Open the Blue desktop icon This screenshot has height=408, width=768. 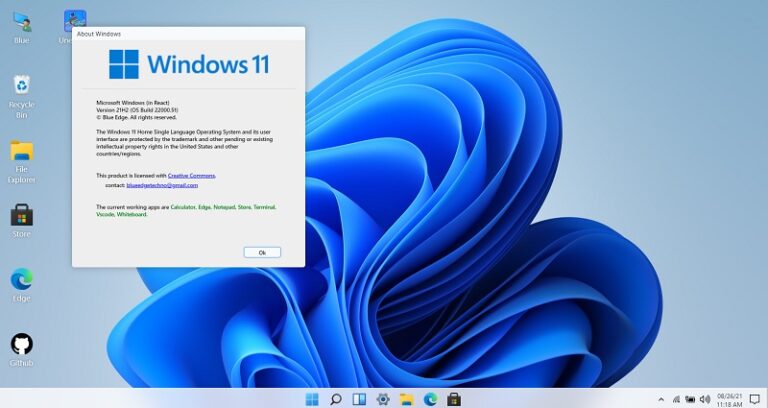point(22,27)
